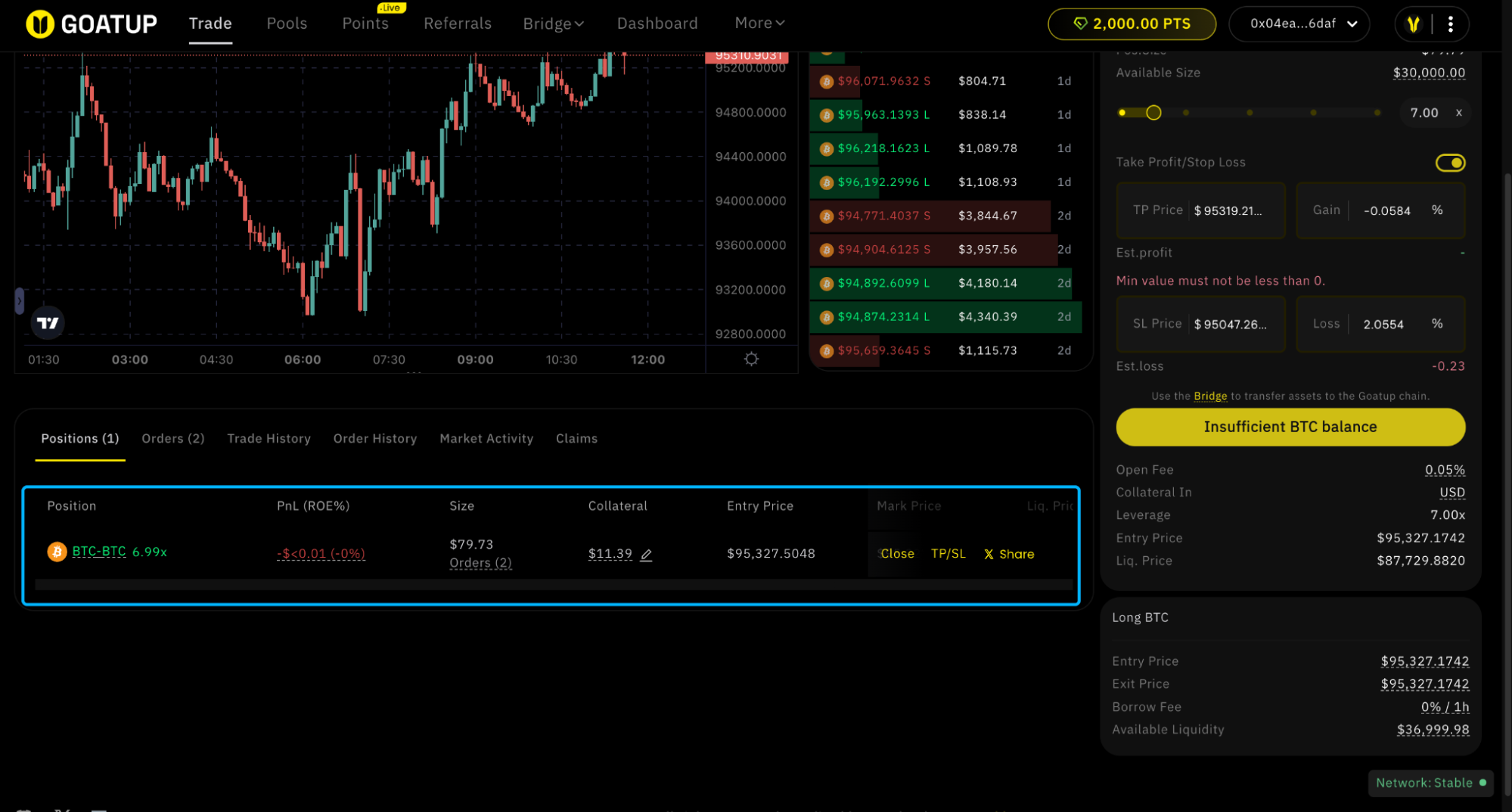Screen dimensions: 1512x812
Task: Share position via the X icon
Action: pos(988,553)
